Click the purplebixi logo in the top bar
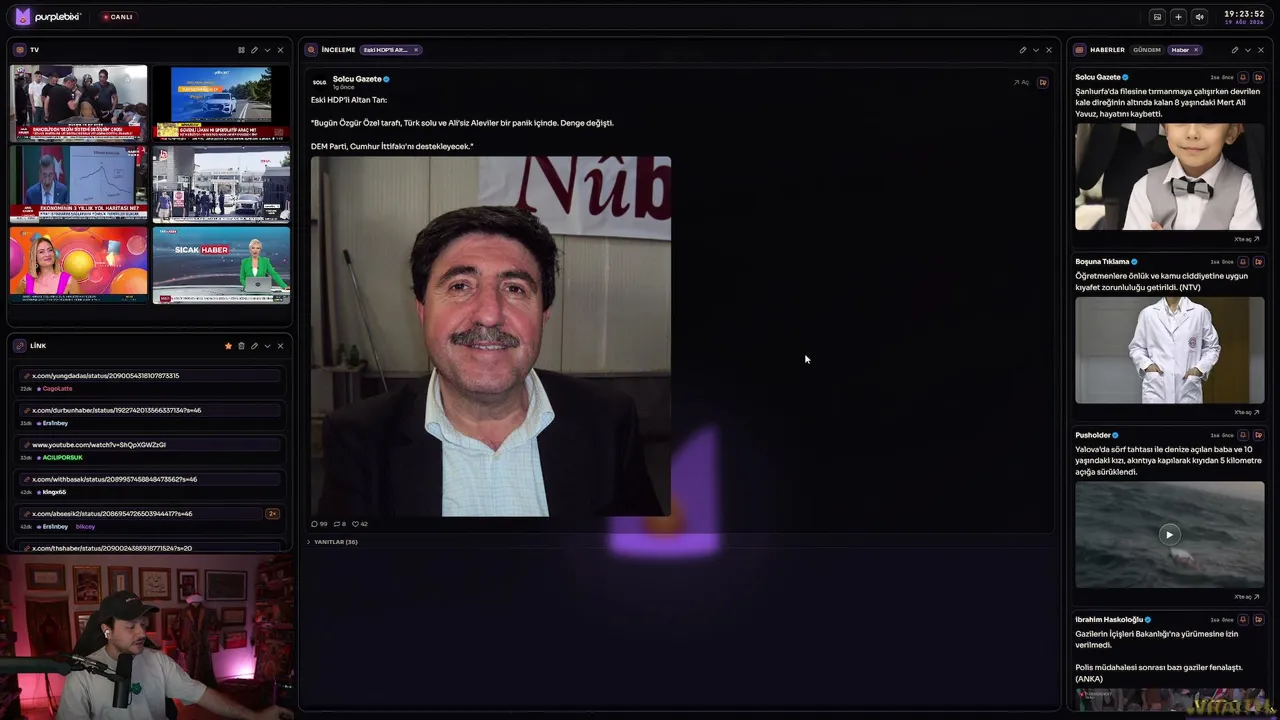This screenshot has width=1280, height=720. coord(47,17)
